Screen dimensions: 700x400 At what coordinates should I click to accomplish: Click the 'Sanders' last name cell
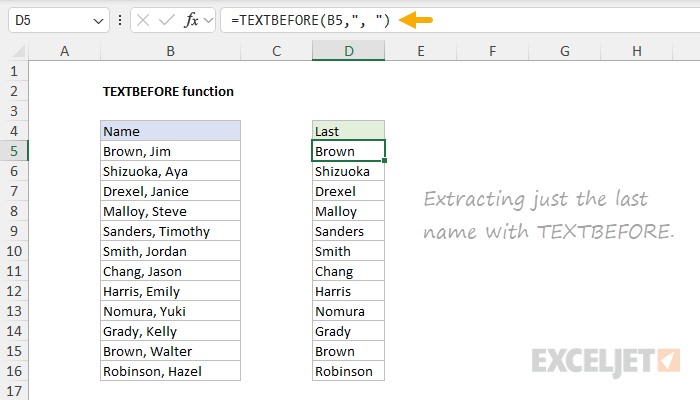[348, 231]
